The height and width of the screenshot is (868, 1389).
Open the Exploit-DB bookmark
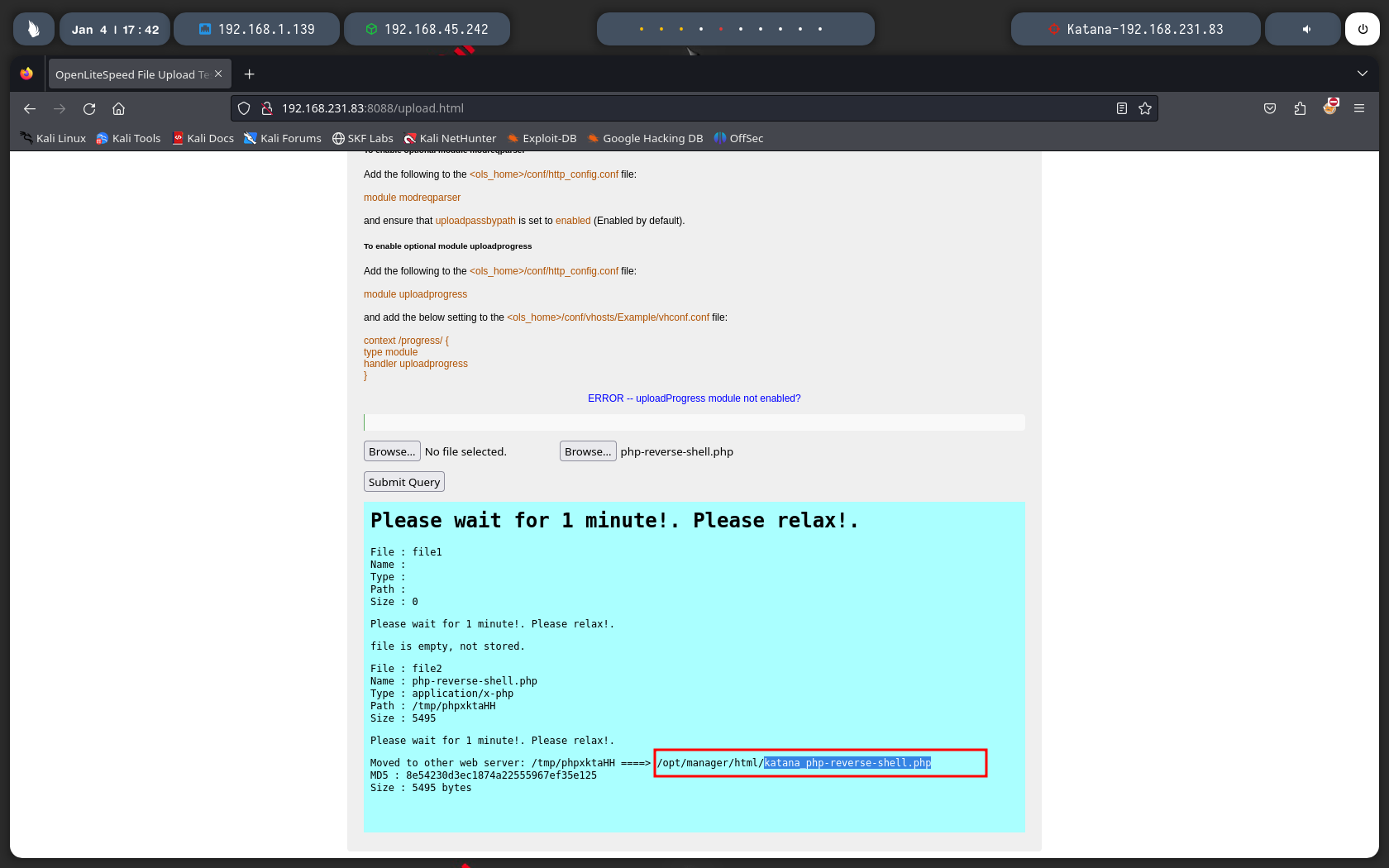click(x=542, y=138)
